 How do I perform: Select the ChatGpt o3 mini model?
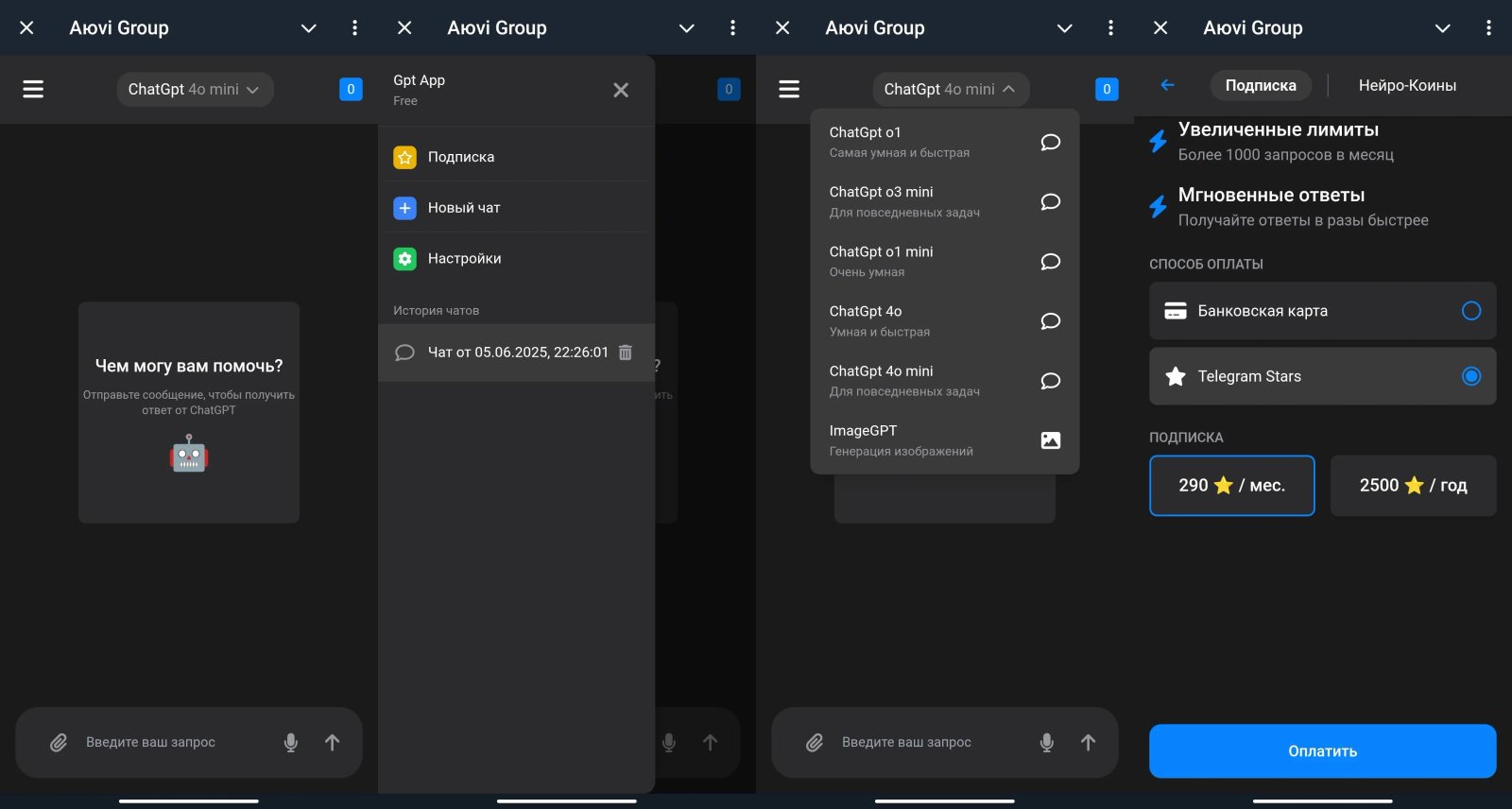[945, 201]
